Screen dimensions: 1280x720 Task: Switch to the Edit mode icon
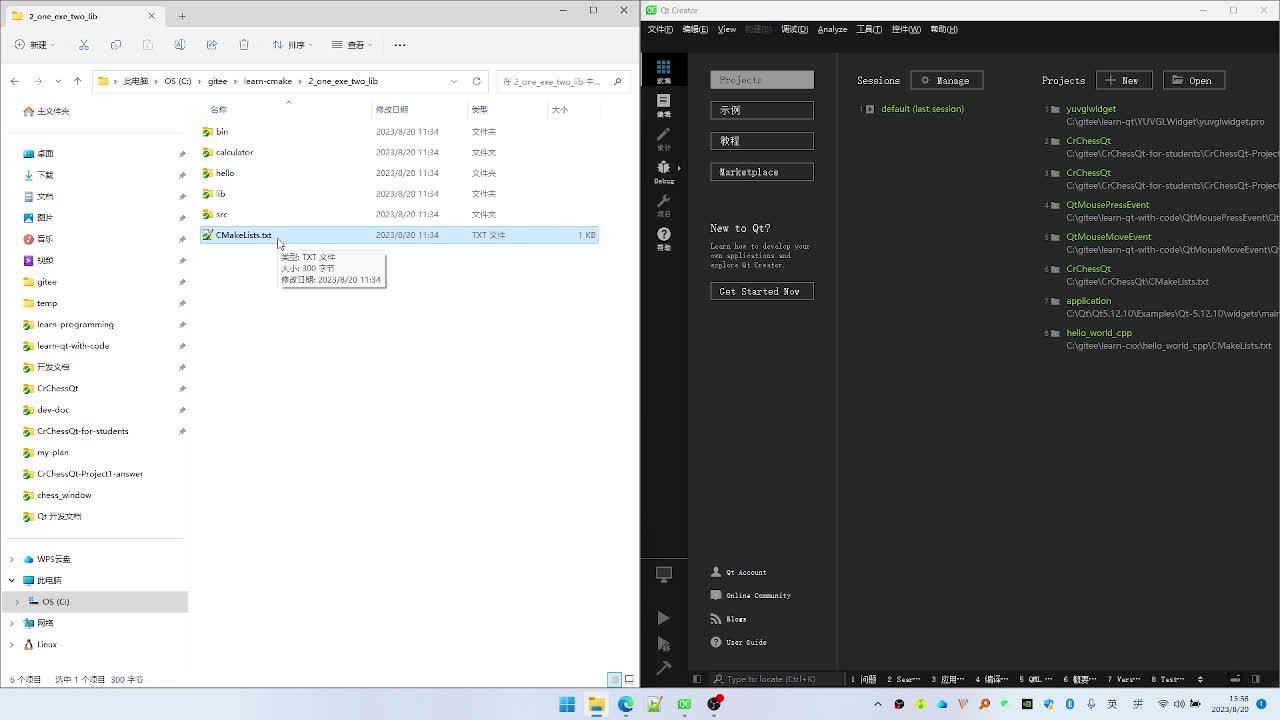[x=663, y=100]
